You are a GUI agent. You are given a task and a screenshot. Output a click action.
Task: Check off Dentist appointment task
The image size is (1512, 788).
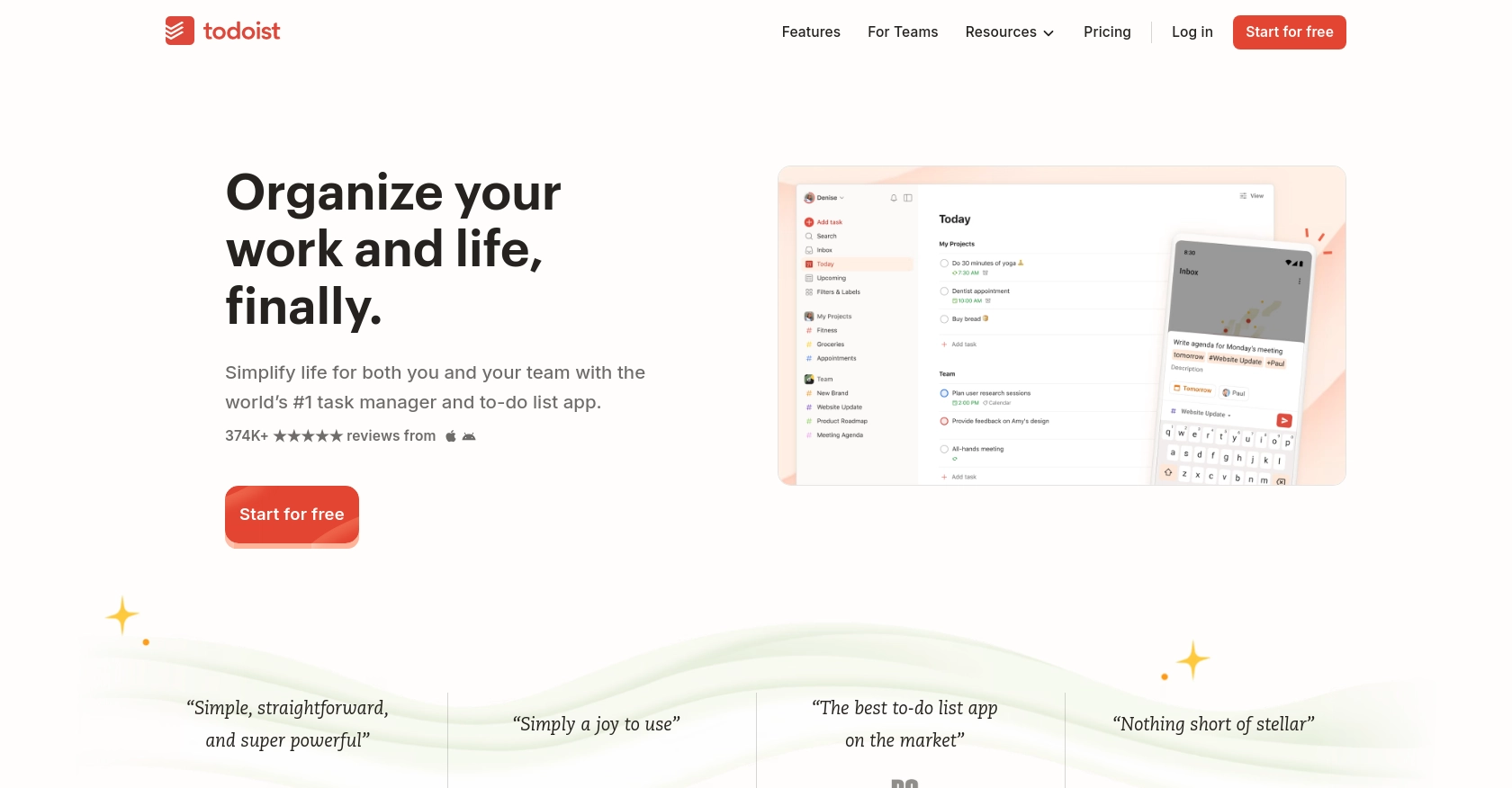point(944,291)
